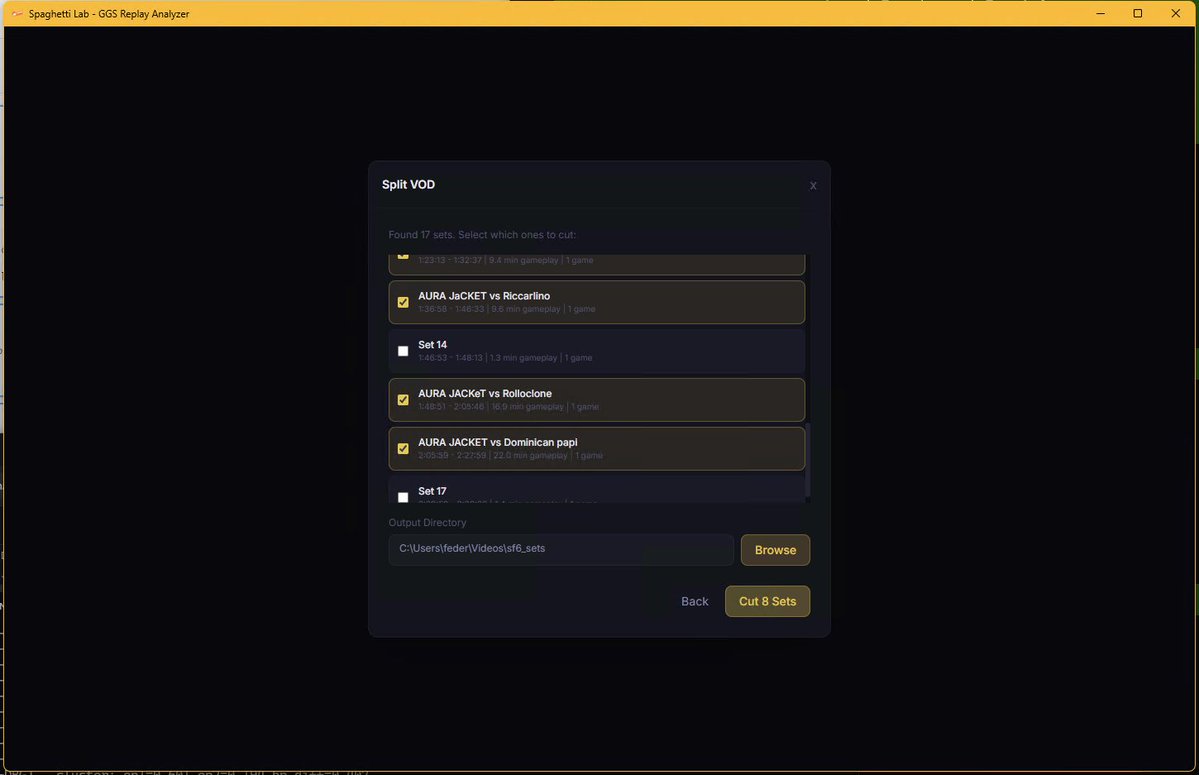Click the Found 17 sets instruction text
This screenshot has height=775, width=1199.
pos(483,235)
